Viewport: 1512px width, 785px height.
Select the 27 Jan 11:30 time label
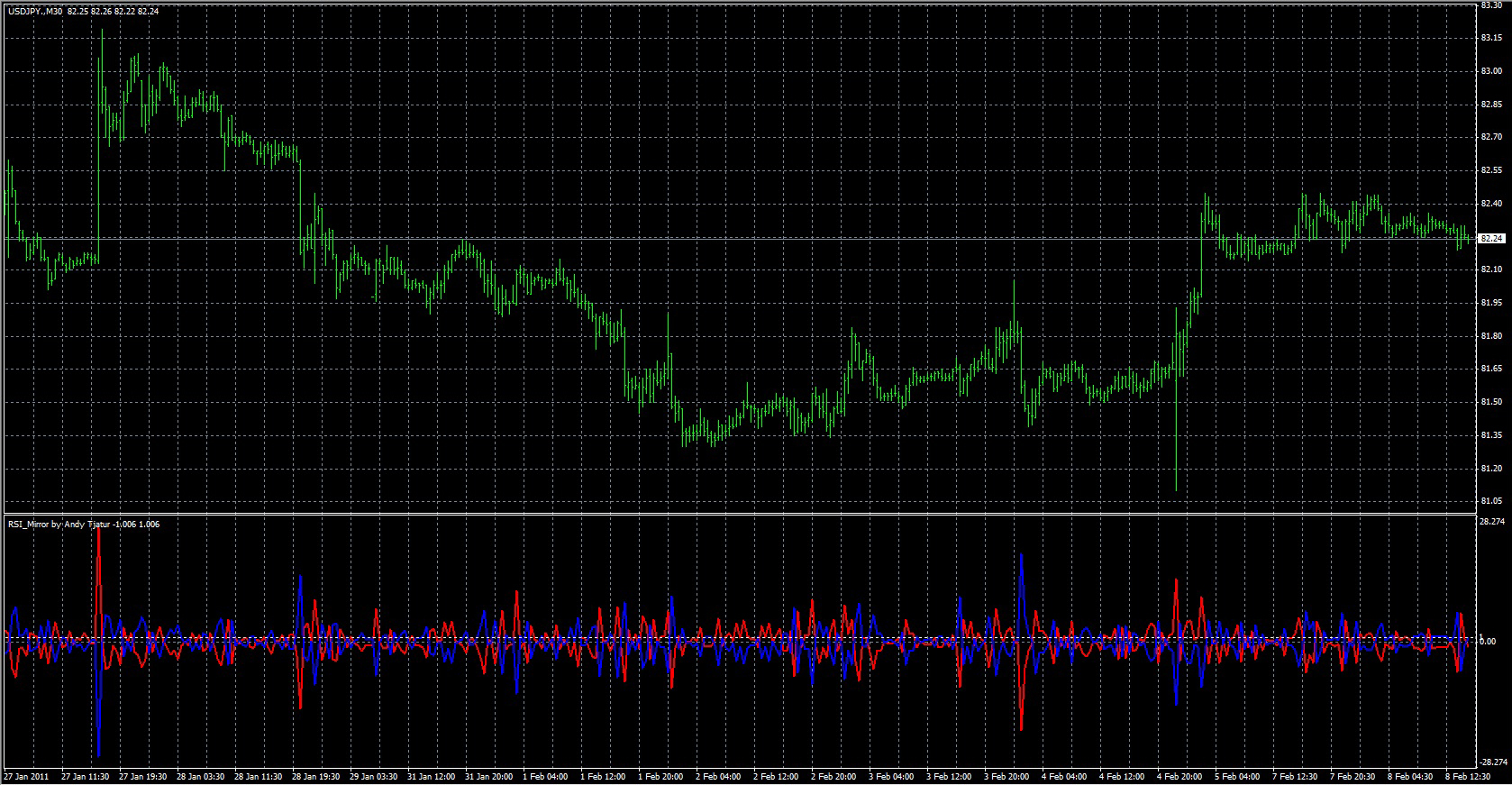86,776
